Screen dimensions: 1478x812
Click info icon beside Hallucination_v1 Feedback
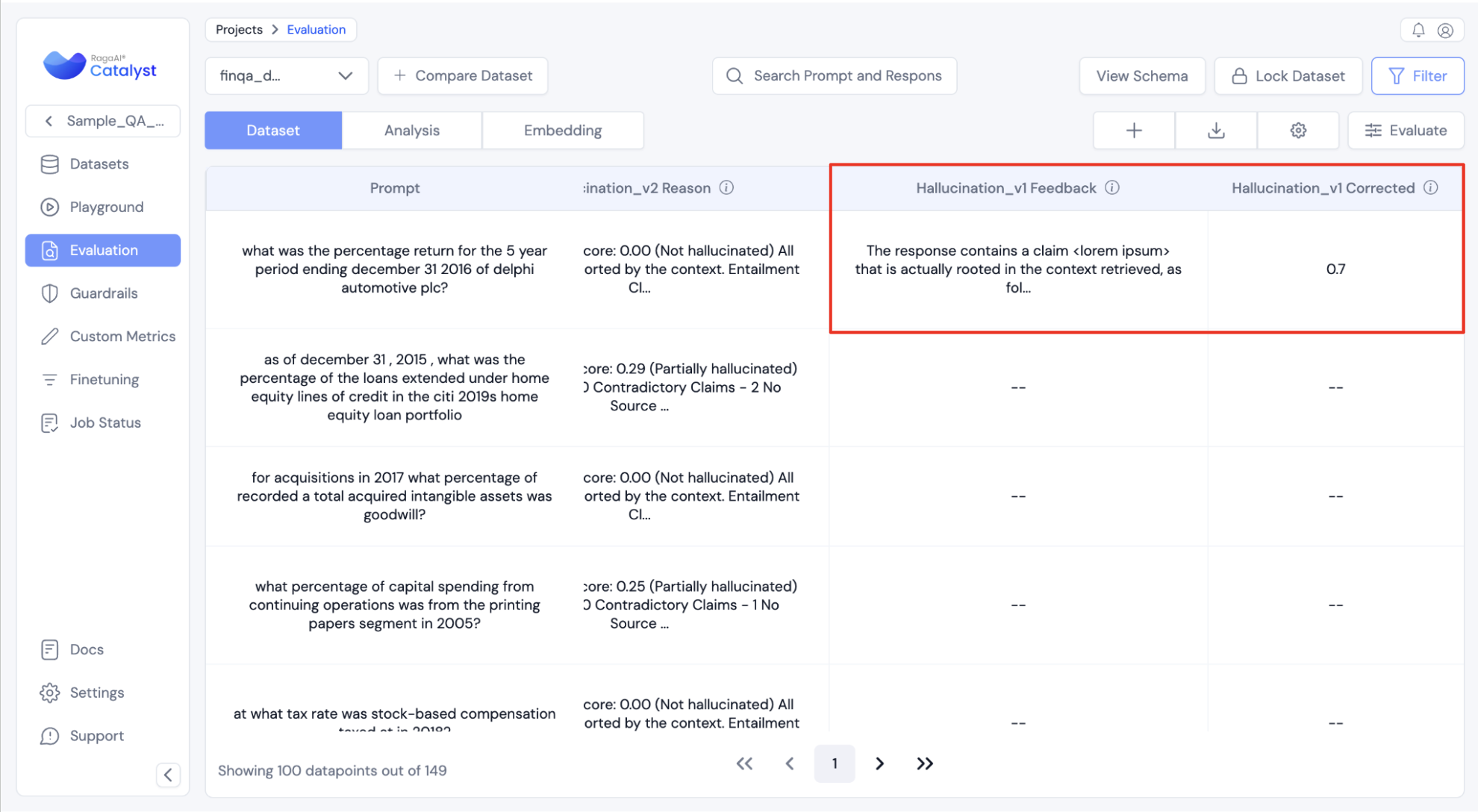coord(1112,188)
